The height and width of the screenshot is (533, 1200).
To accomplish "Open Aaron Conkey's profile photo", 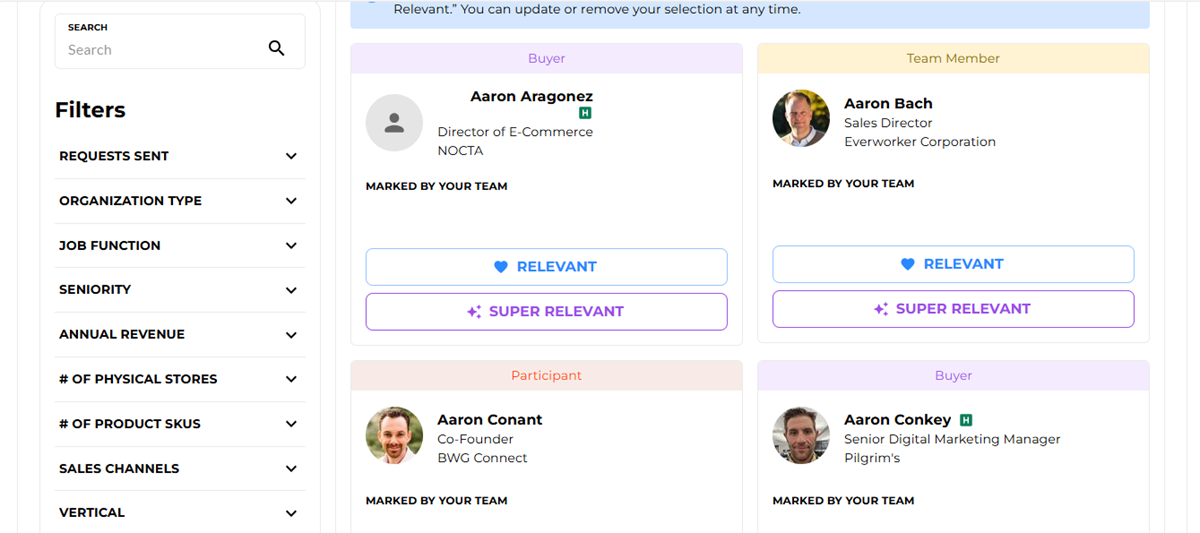I will (801, 435).
